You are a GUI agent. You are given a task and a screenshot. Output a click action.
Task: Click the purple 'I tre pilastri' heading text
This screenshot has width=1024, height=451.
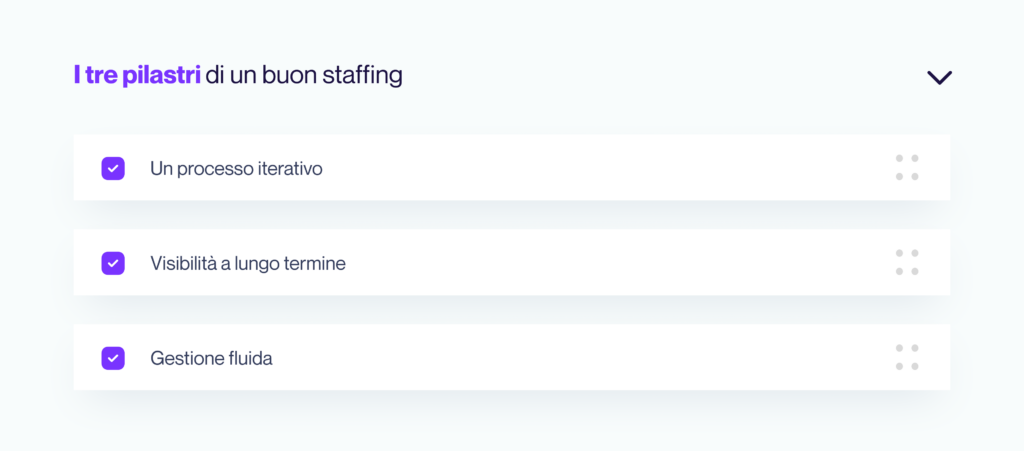pyautogui.click(x=137, y=75)
